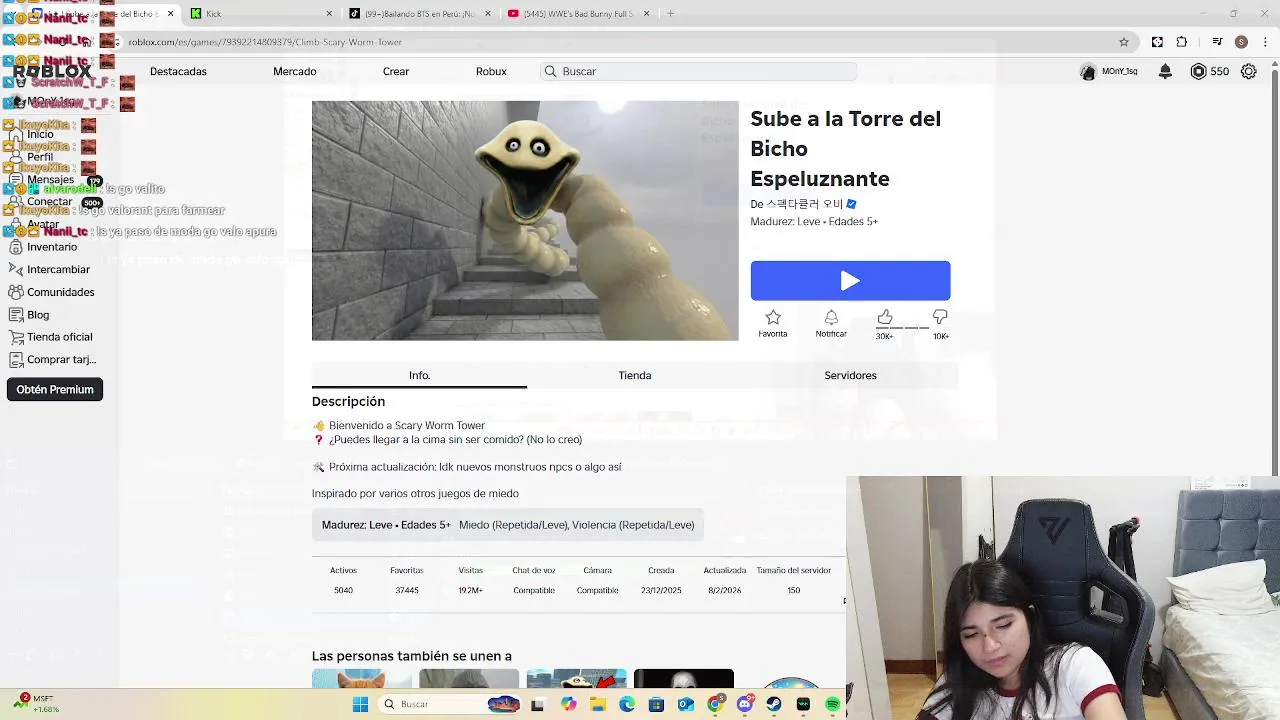Image resolution: width=1280 pixels, height=720 pixels.
Task: Dislike the game with the thumbs-down icon
Action: click(940, 318)
